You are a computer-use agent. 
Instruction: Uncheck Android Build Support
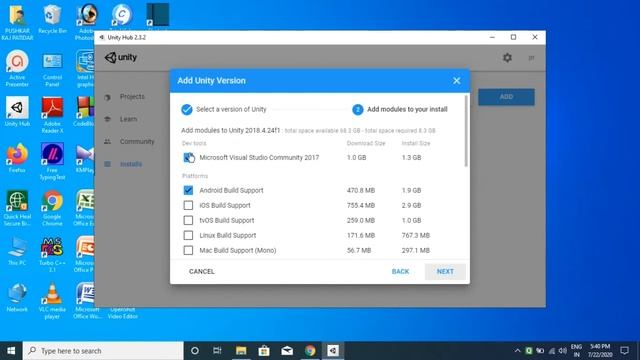(188, 190)
